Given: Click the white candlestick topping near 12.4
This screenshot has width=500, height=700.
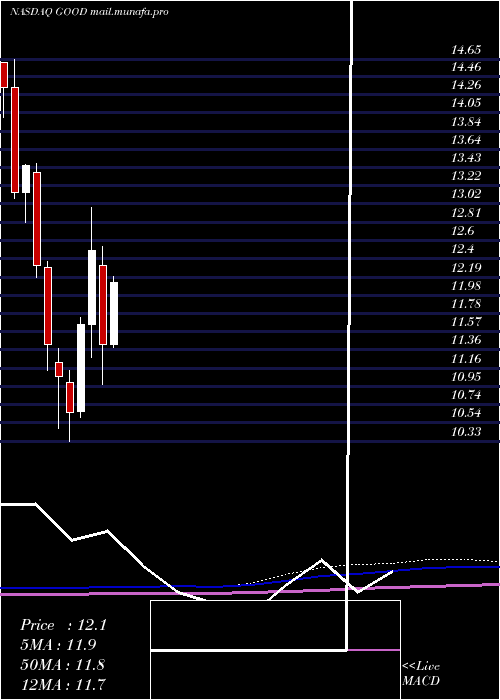Looking at the screenshot, I should 92,287.
